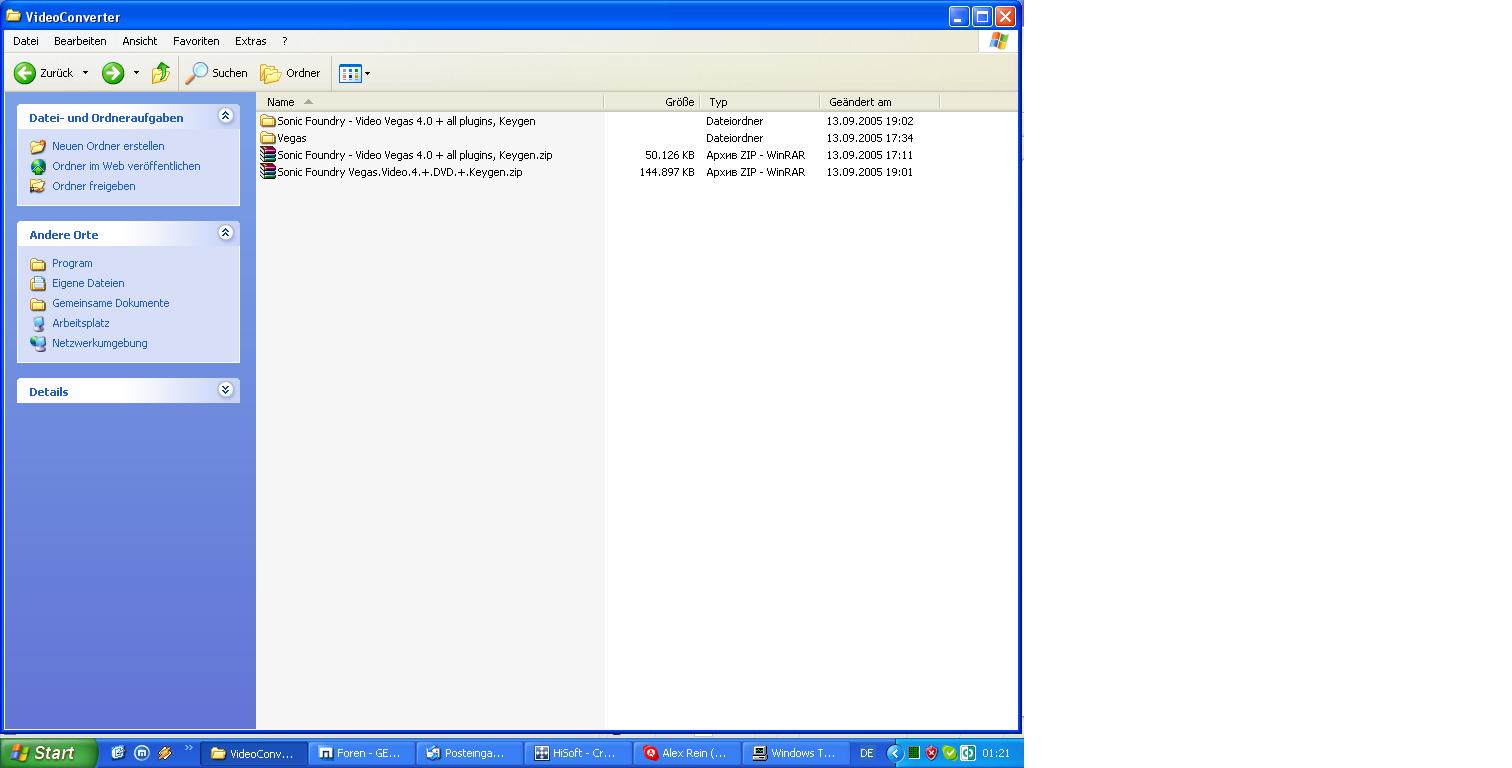Viewport: 1512px width, 768px height.
Task: Click the Arbeitsplatz computer icon
Action: 38,323
